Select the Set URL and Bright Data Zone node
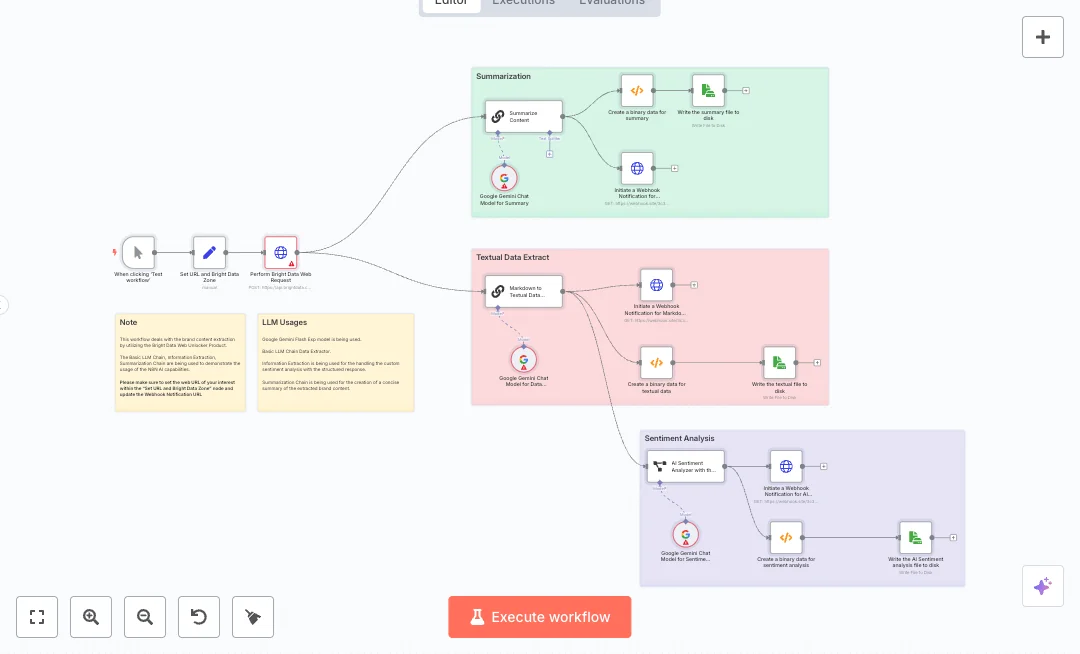This screenshot has width=1080, height=654. (209, 252)
